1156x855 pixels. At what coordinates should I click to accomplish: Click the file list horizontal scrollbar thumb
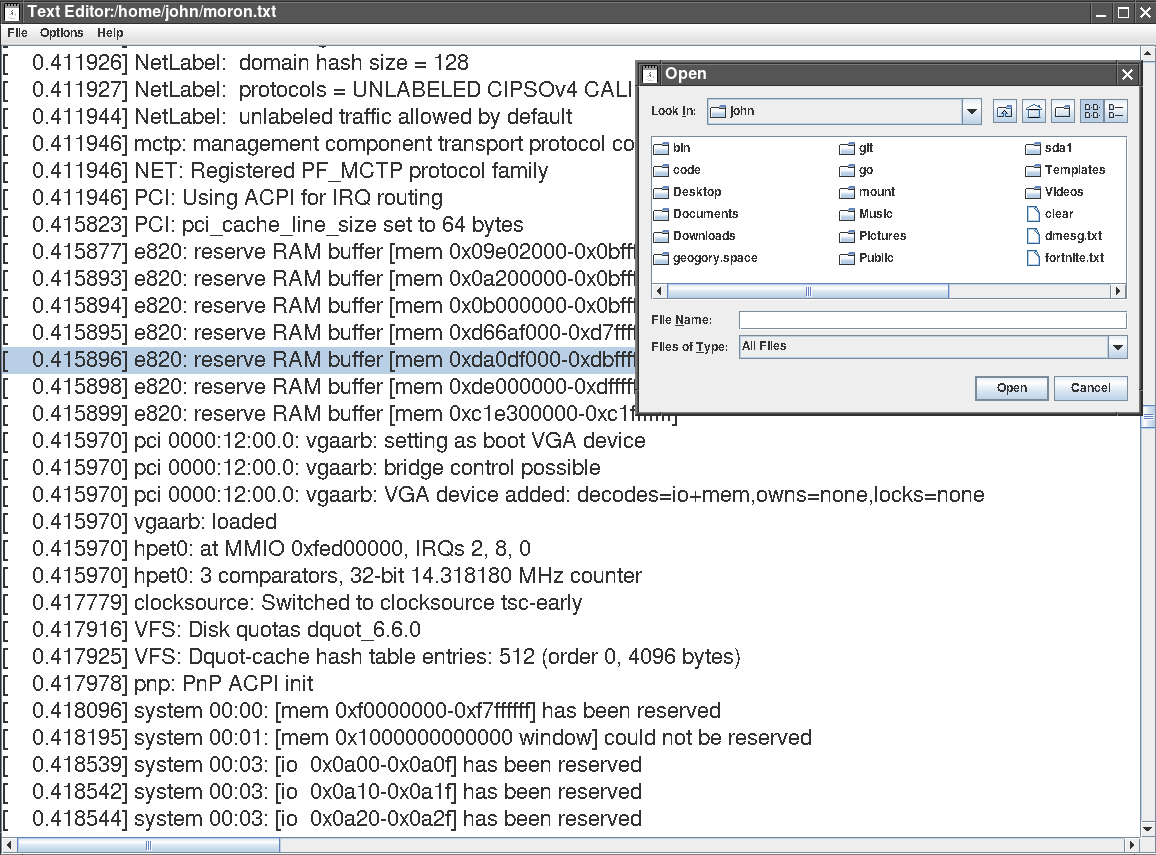(808, 292)
